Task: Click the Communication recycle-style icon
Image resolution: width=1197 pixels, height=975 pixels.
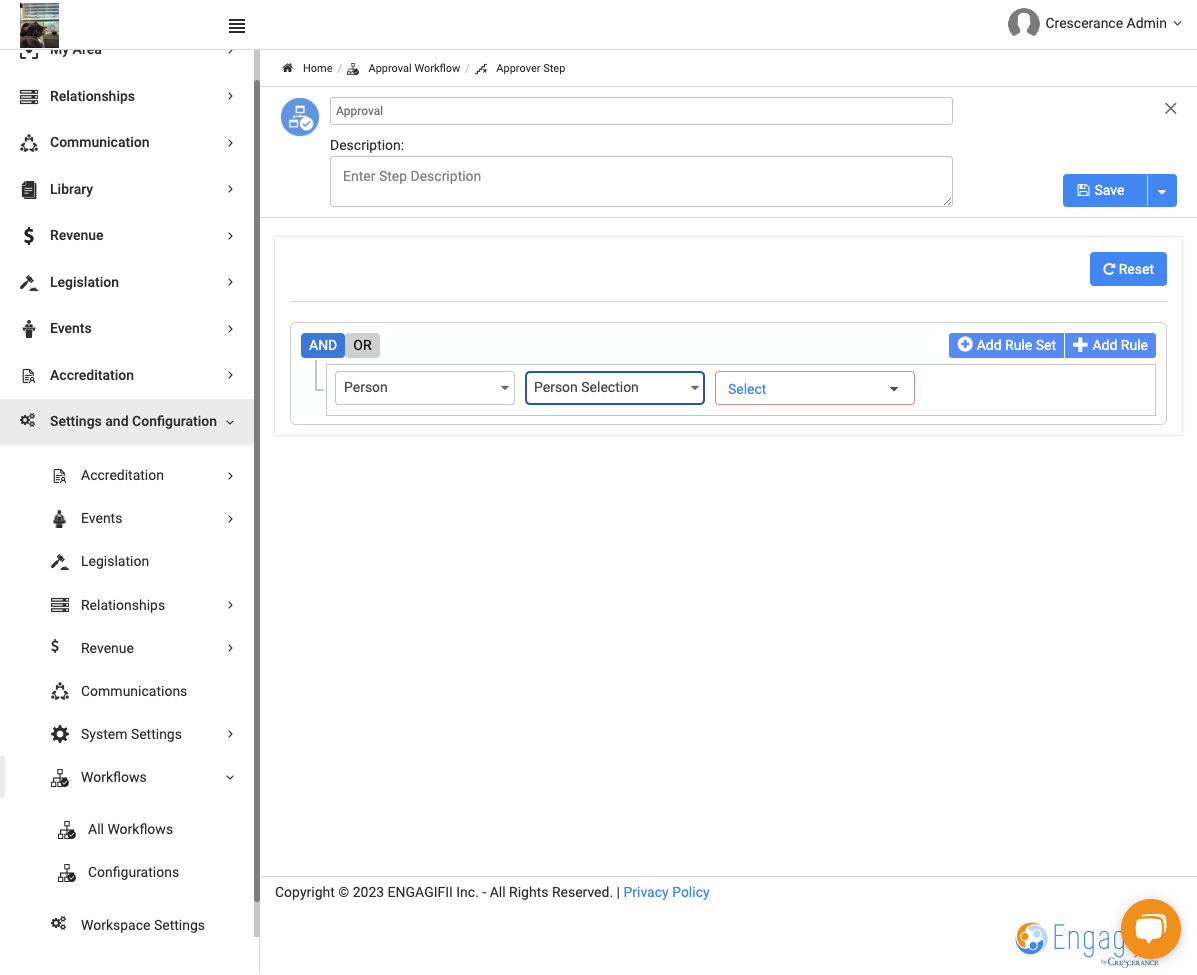Action: point(29,143)
